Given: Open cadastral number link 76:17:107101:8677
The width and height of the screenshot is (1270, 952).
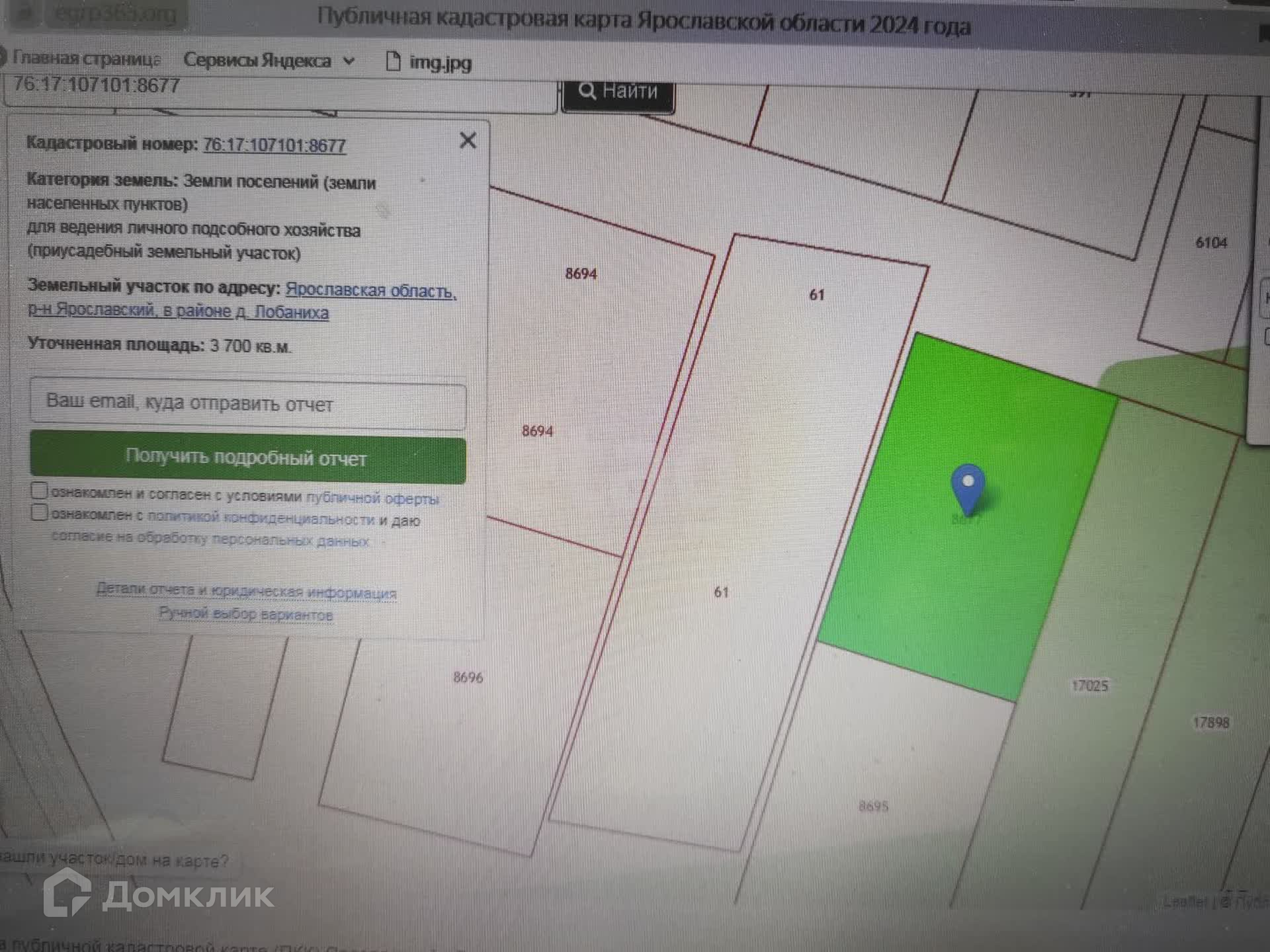Looking at the screenshot, I should pyautogui.click(x=274, y=145).
